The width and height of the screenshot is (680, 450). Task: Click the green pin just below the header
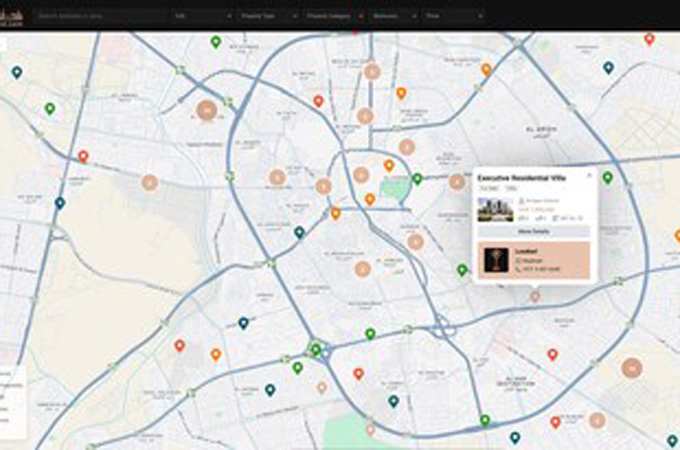(216, 42)
